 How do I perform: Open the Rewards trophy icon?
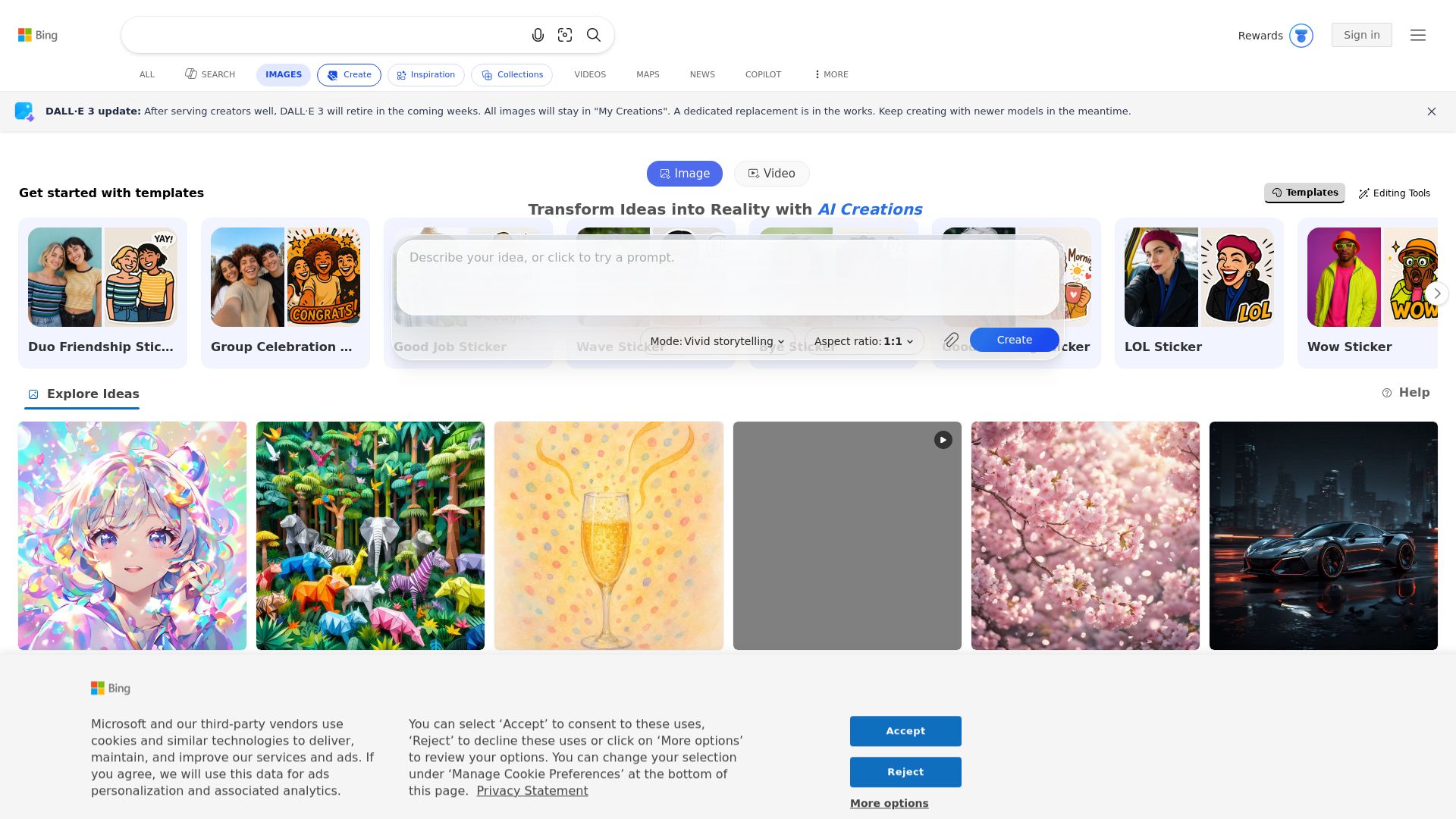pos(1301,36)
